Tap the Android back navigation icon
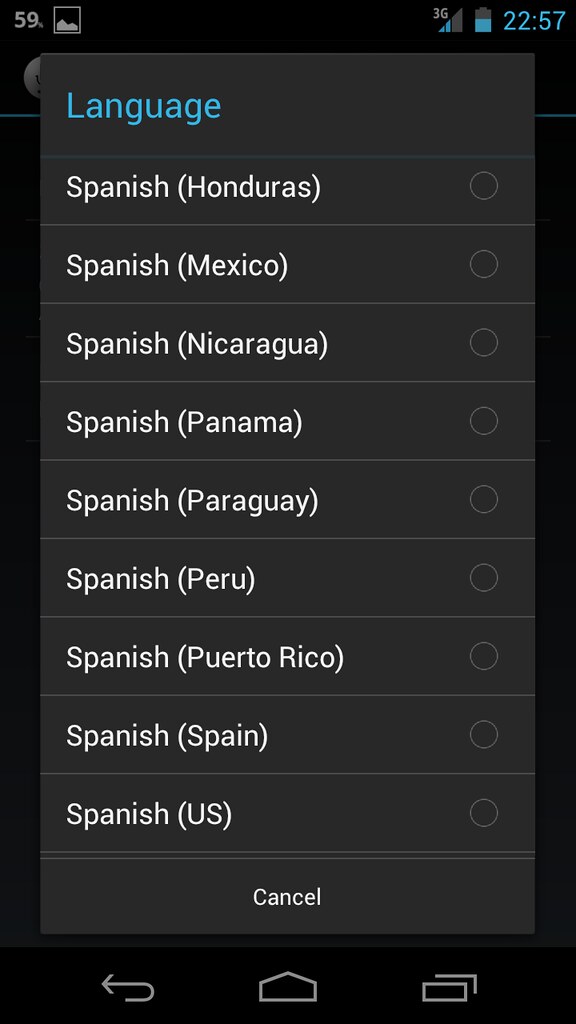576x1024 pixels. [x=128, y=987]
